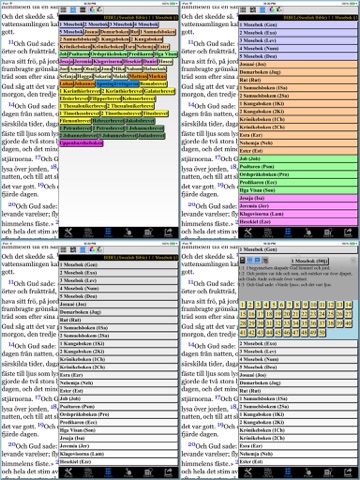The width and height of the screenshot is (360, 480).
Task: Collapse expanded 1 Mosebok (Gen) row in chapter picker
Action: point(298,249)
